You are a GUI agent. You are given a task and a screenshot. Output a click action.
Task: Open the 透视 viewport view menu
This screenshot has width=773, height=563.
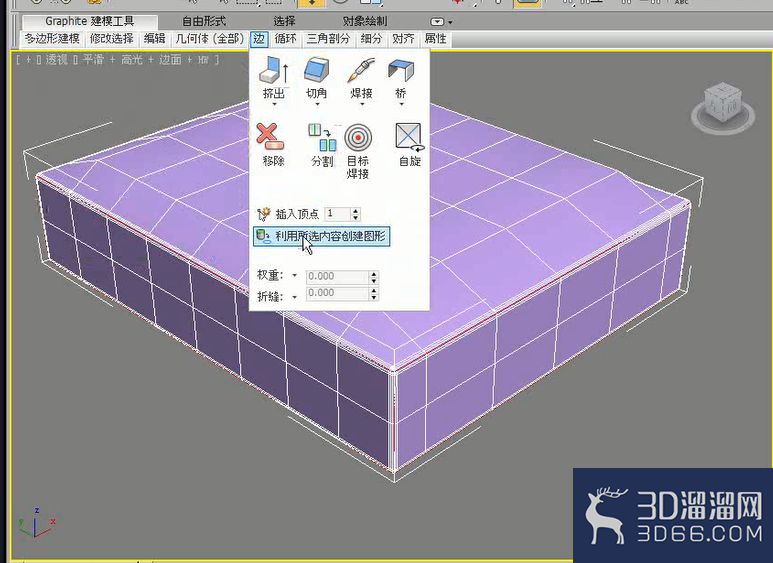coord(56,60)
